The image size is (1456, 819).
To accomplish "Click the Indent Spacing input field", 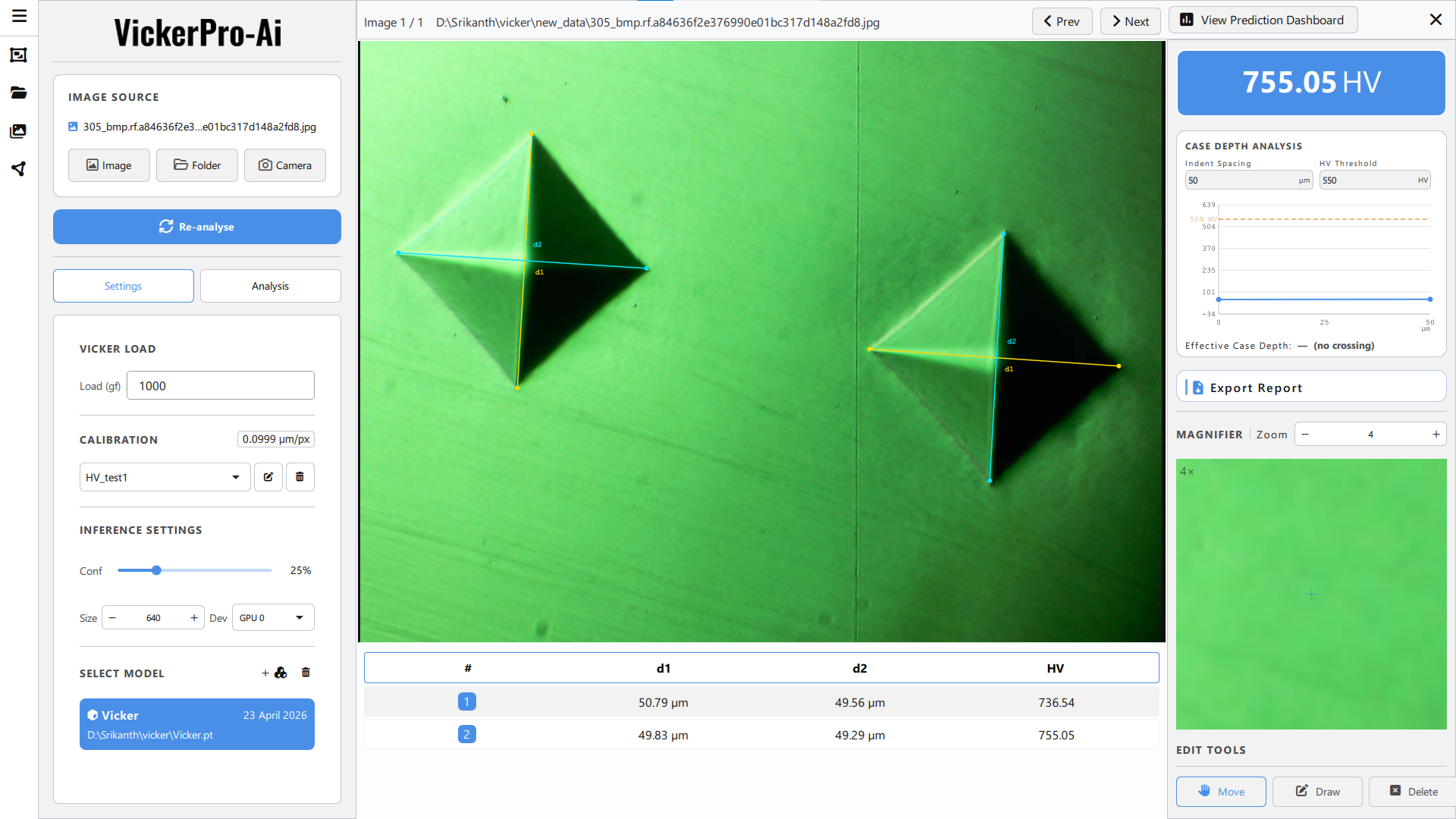I will point(1248,180).
